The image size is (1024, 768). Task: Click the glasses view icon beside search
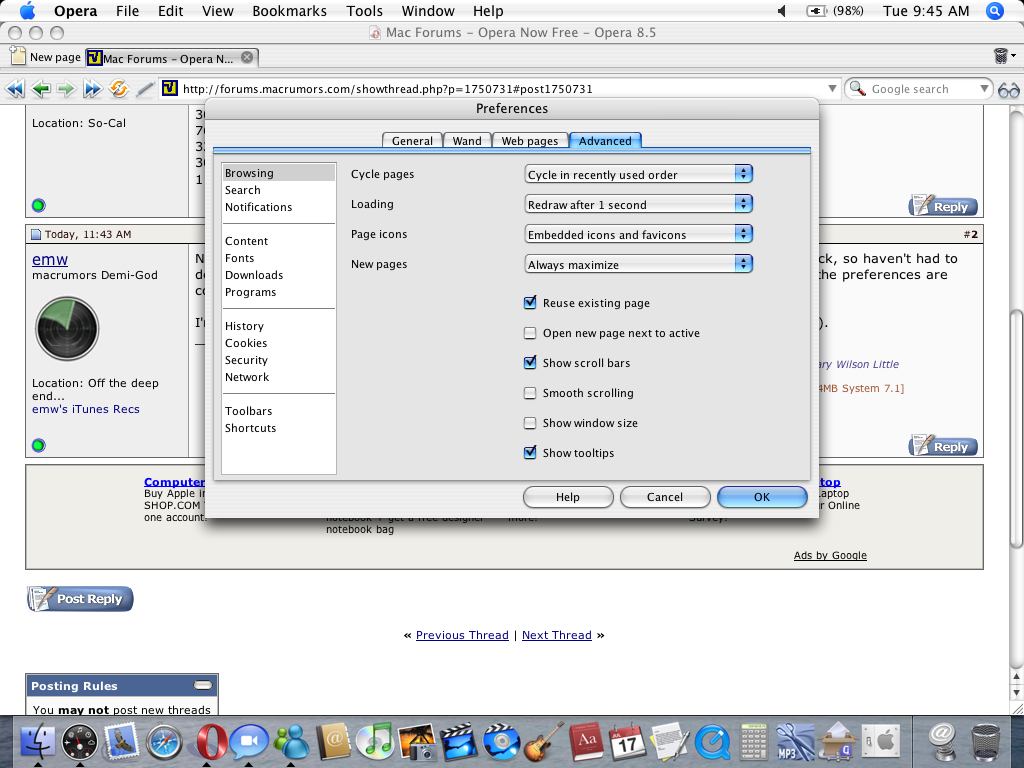click(1008, 89)
